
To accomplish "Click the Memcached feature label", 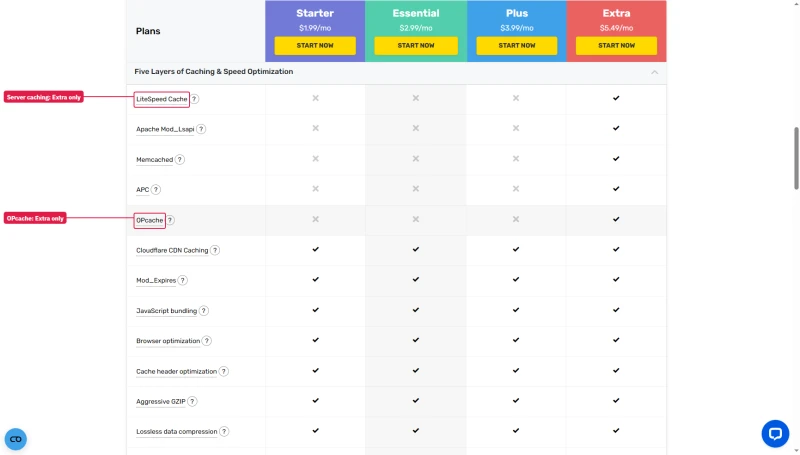I will (155, 160).
